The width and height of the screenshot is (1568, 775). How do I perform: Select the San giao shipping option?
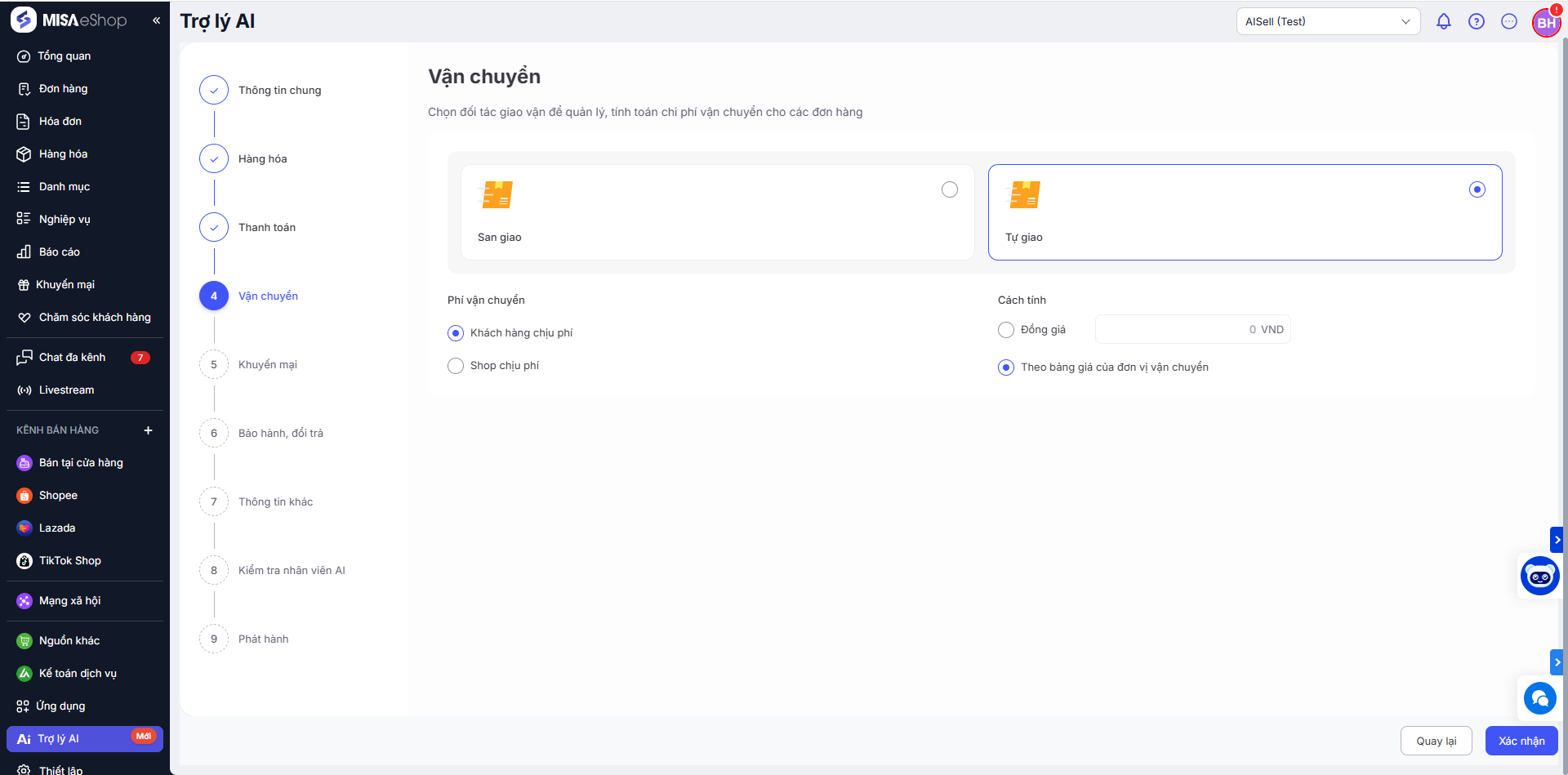point(949,189)
